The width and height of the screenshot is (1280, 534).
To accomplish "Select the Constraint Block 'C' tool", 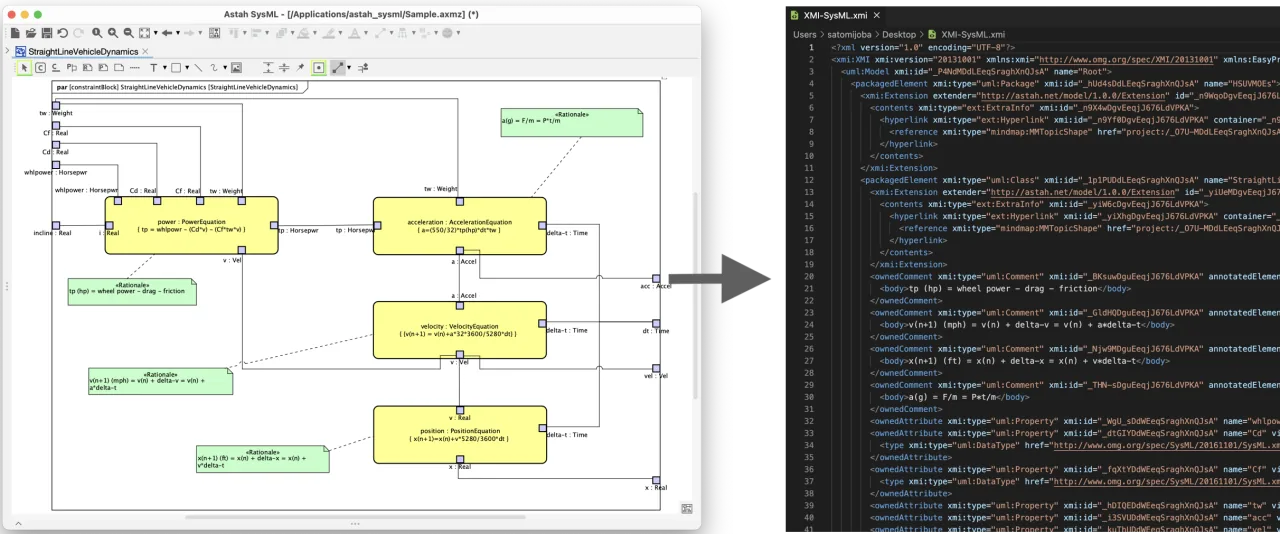I will click(40, 68).
